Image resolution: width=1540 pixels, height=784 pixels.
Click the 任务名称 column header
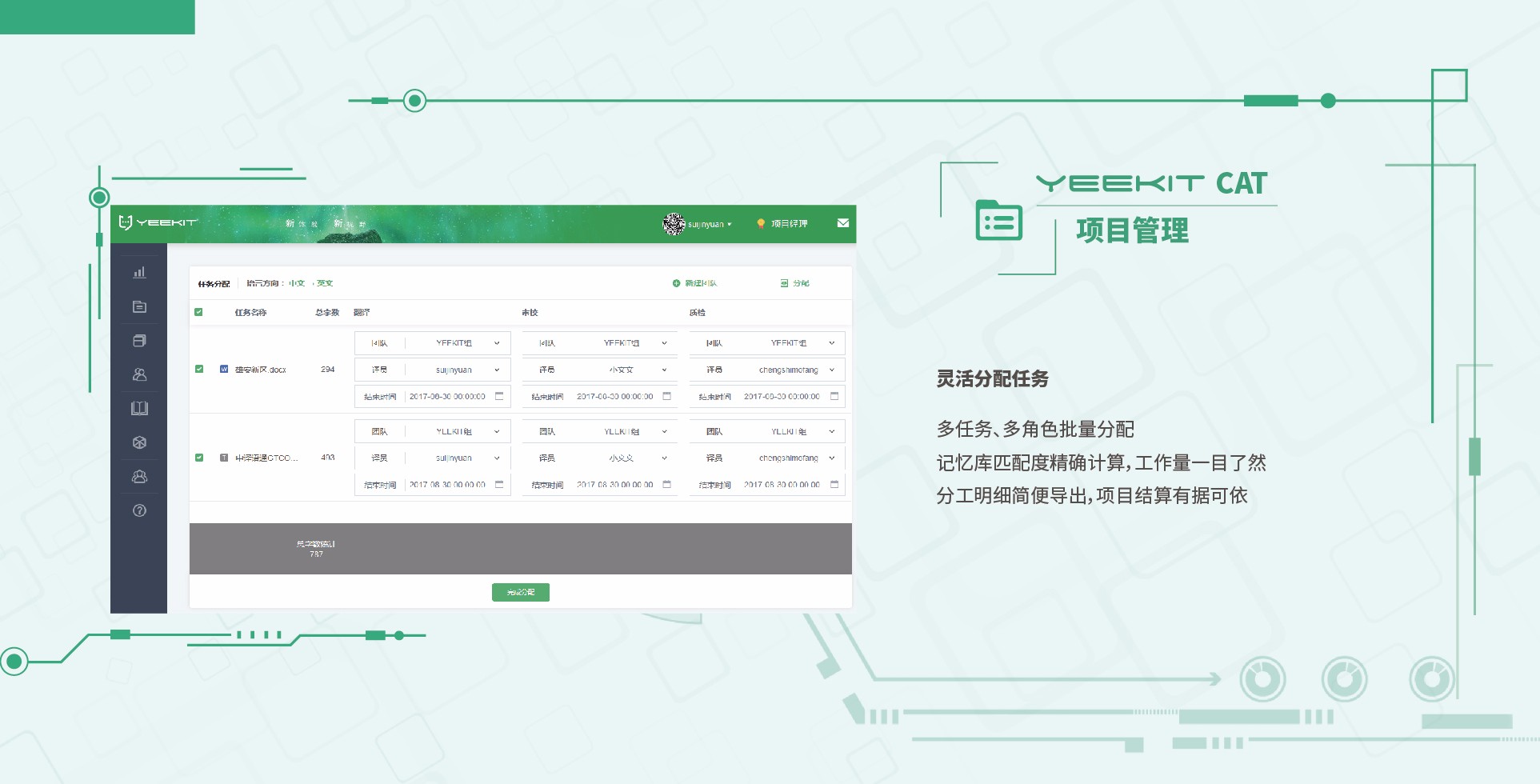(x=250, y=313)
